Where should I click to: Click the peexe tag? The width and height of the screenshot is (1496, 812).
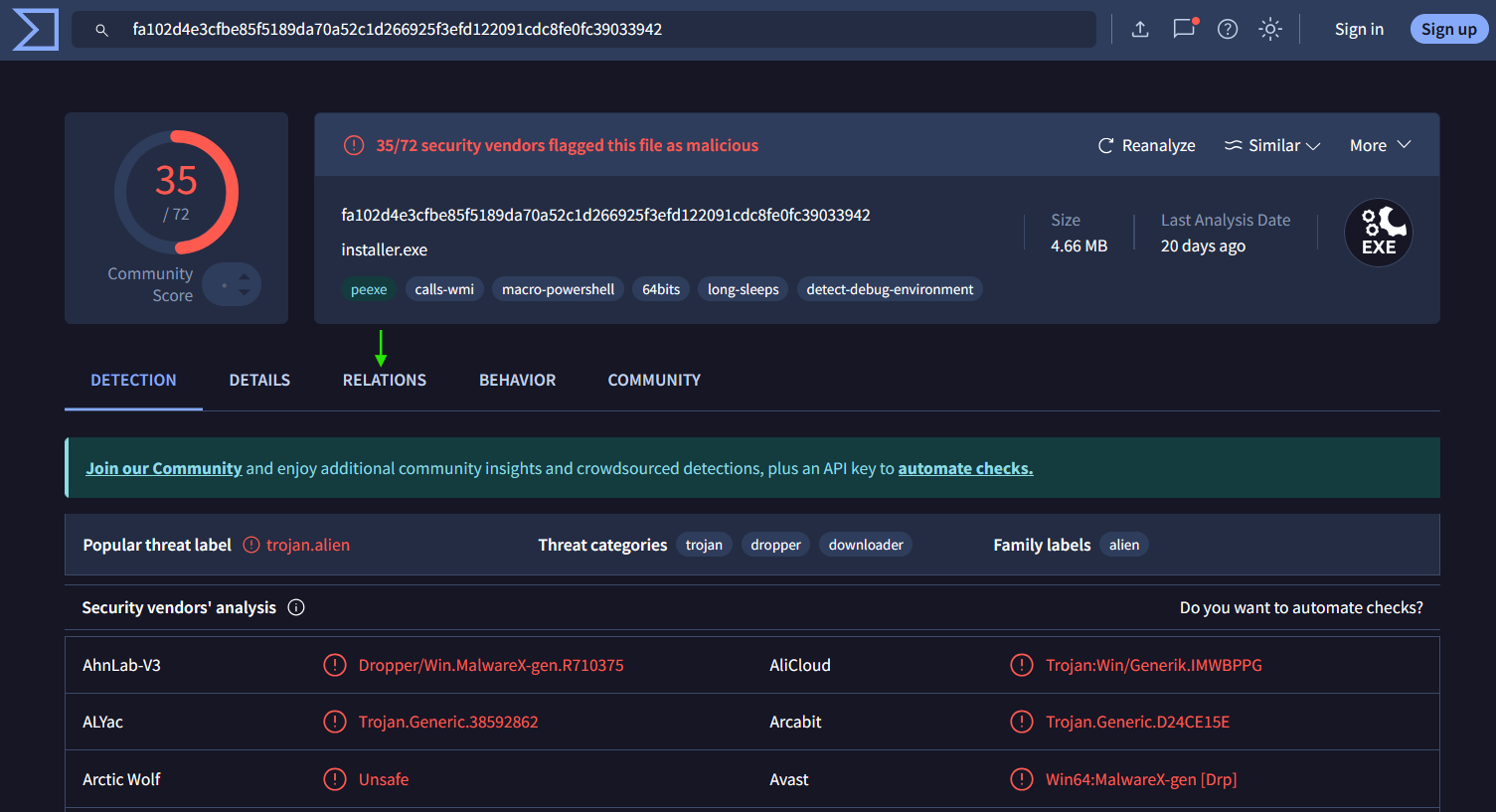[x=369, y=289]
